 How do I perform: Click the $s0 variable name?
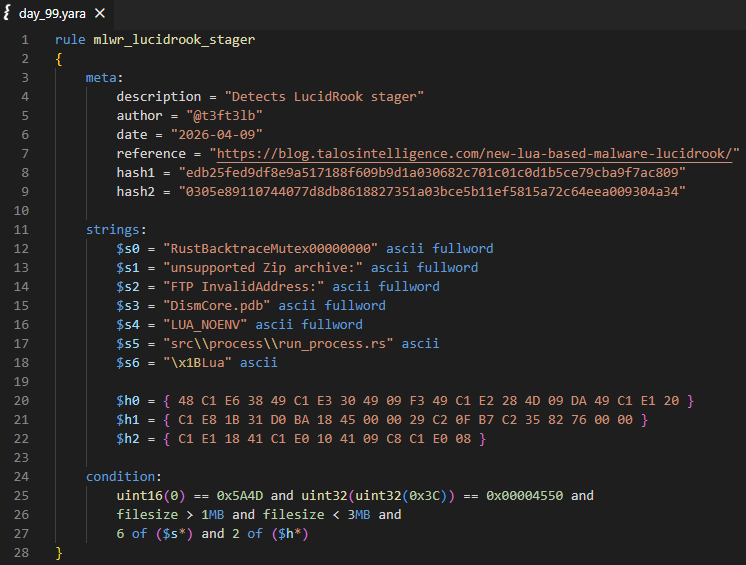128,249
